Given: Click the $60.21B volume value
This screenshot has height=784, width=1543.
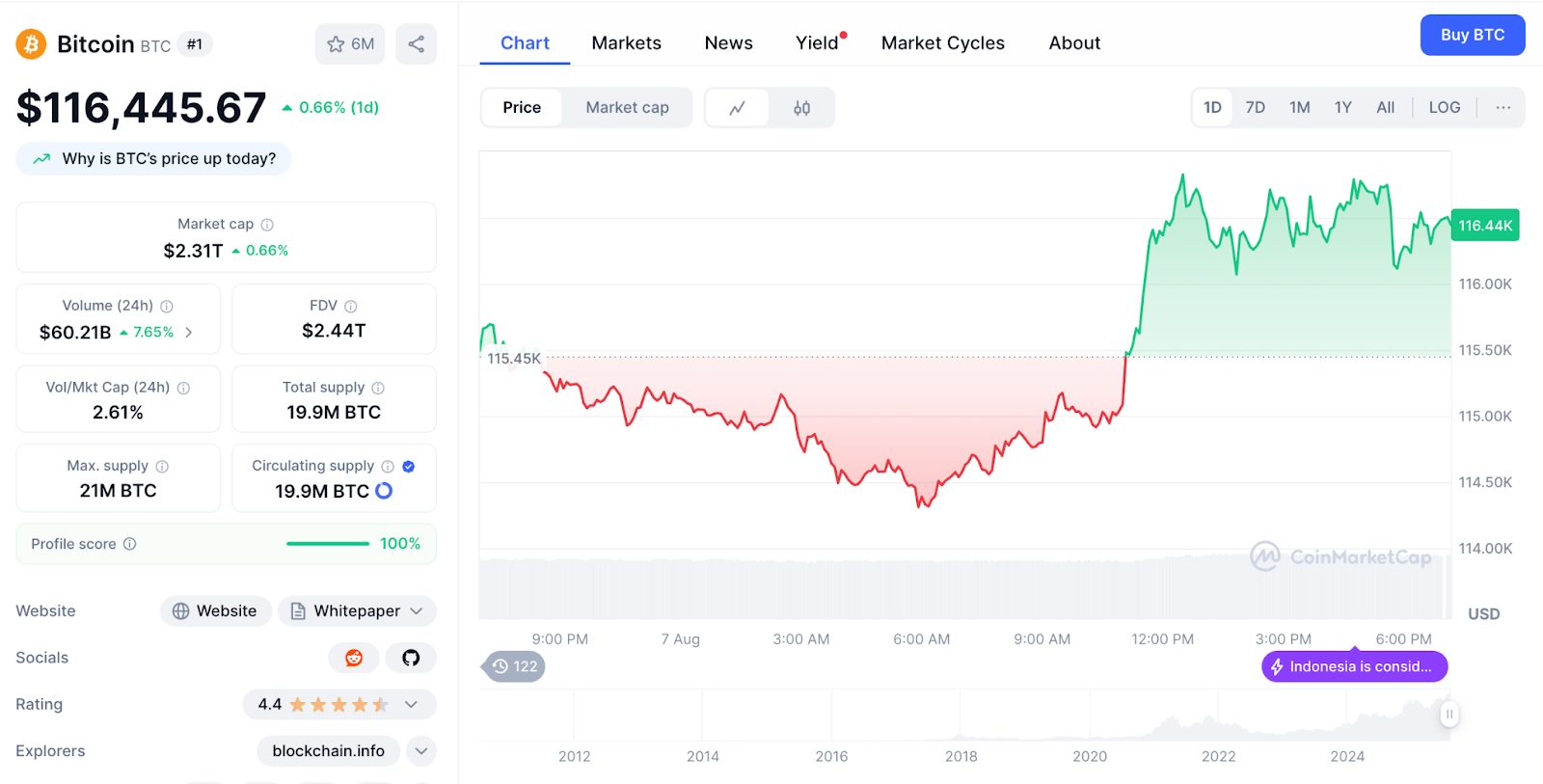Looking at the screenshot, I should click(x=75, y=333).
